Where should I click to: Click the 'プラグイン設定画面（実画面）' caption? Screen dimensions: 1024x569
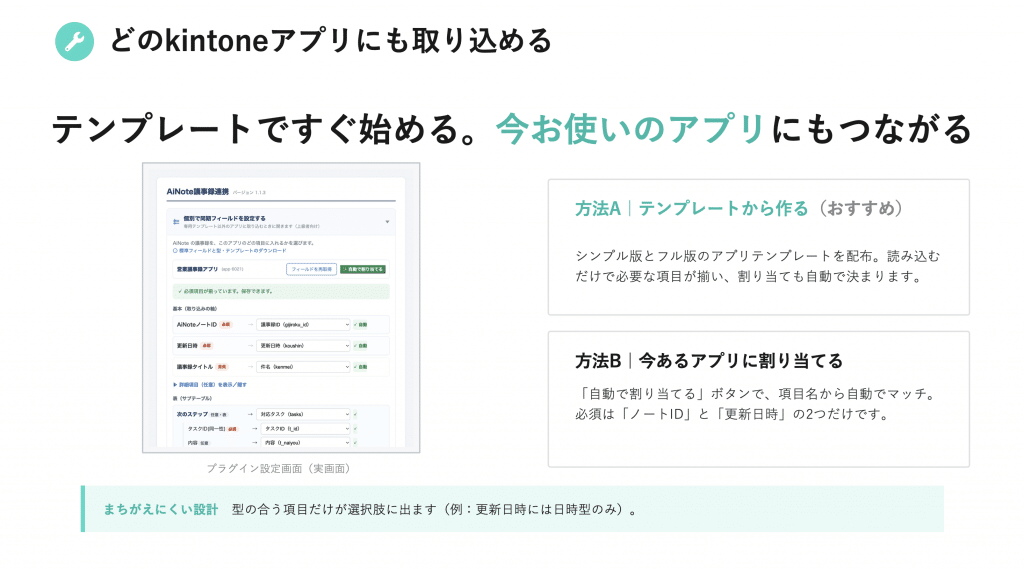point(281,468)
